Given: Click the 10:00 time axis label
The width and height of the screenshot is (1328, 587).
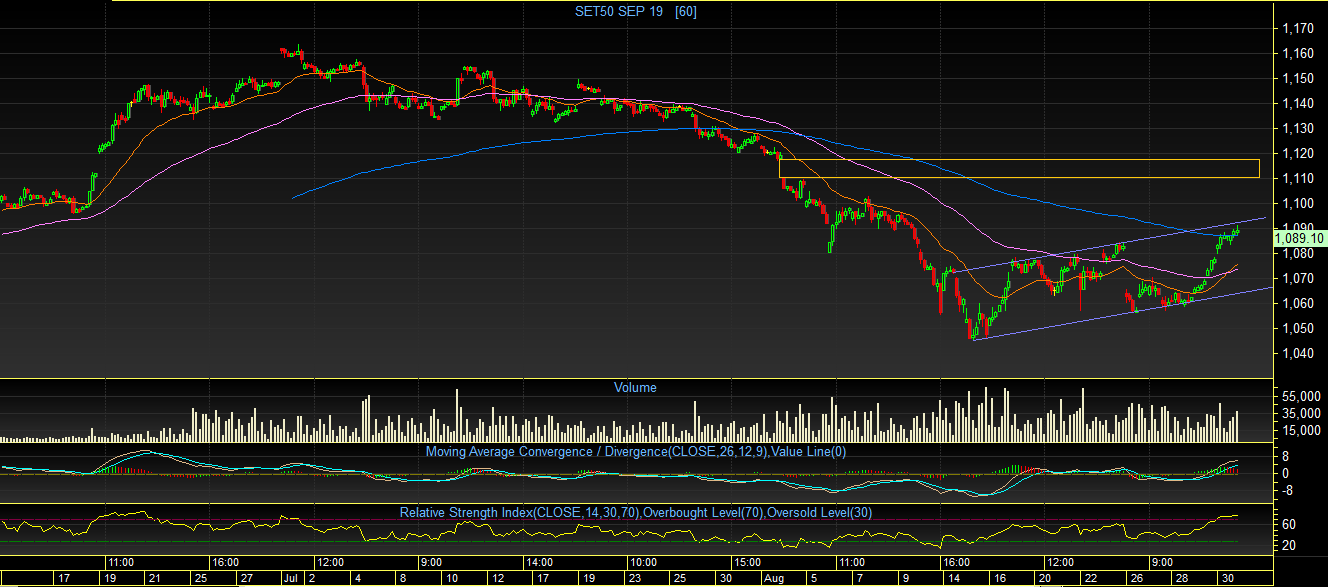Looking at the screenshot, I should 643,562.
